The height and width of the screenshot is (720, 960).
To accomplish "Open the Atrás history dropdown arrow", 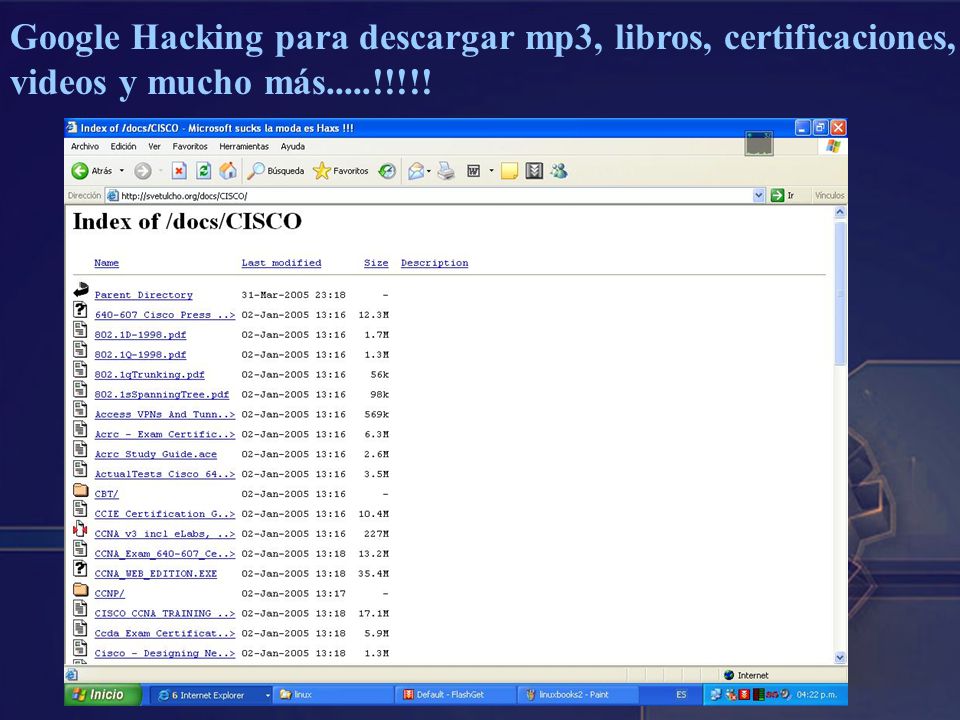I will point(122,171).
